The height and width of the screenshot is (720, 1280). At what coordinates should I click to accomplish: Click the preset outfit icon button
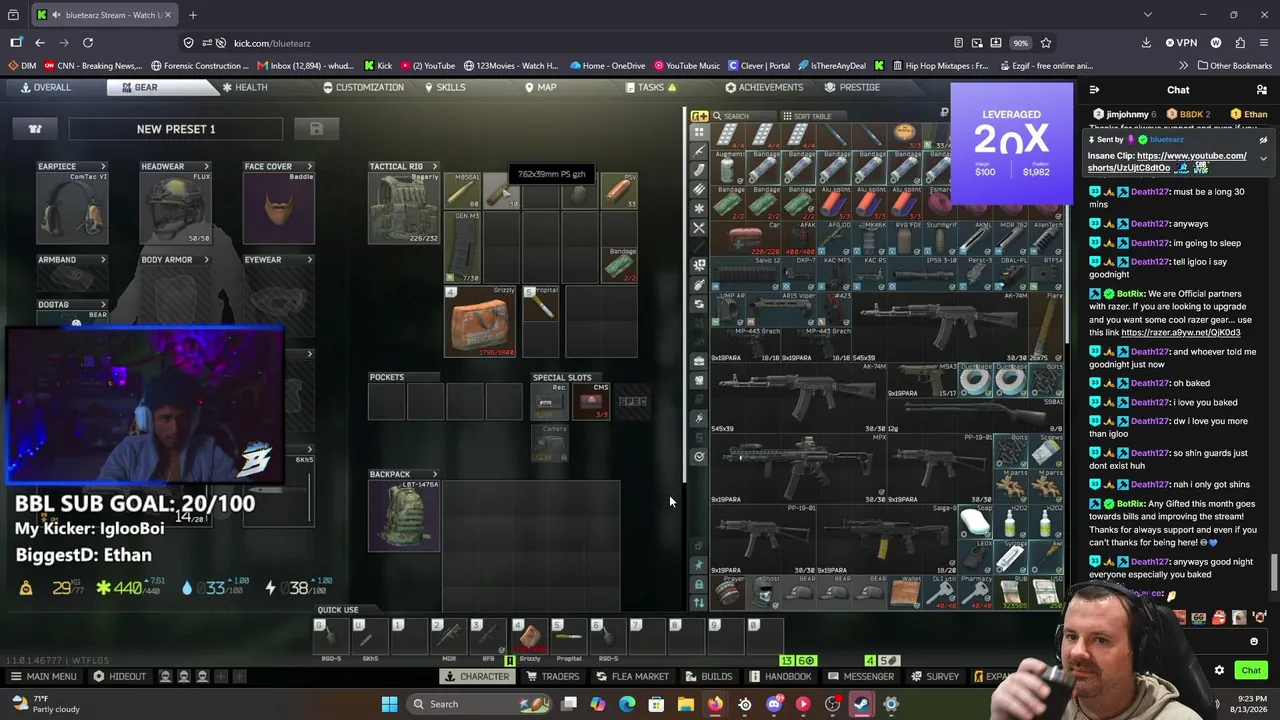35,129
